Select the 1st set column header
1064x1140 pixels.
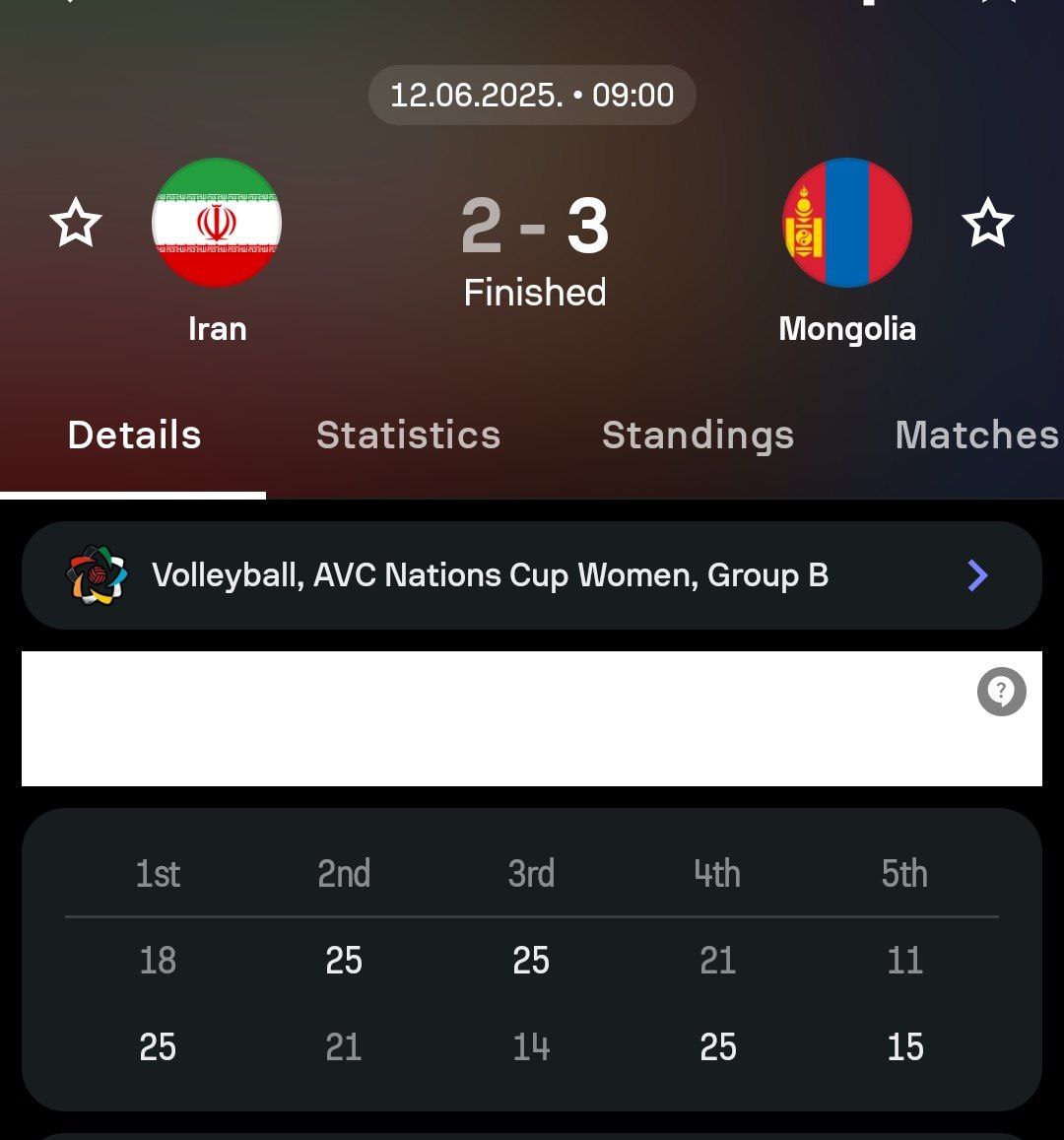pos(158,874)
